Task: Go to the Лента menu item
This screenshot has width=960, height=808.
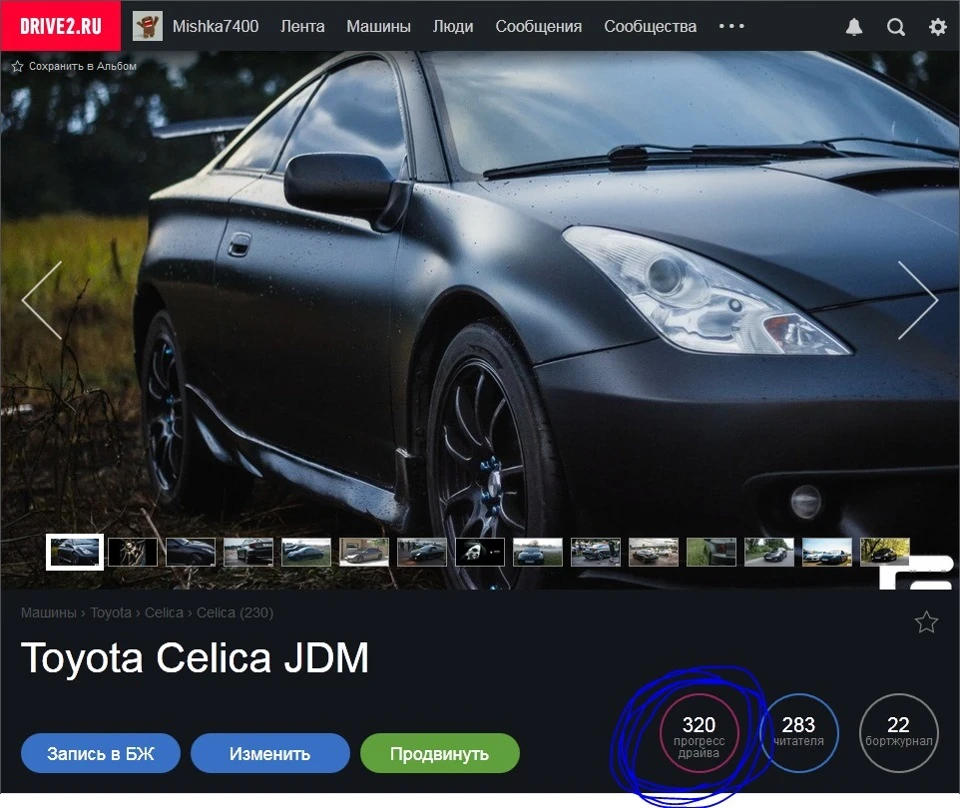Action: coord(302,26)
